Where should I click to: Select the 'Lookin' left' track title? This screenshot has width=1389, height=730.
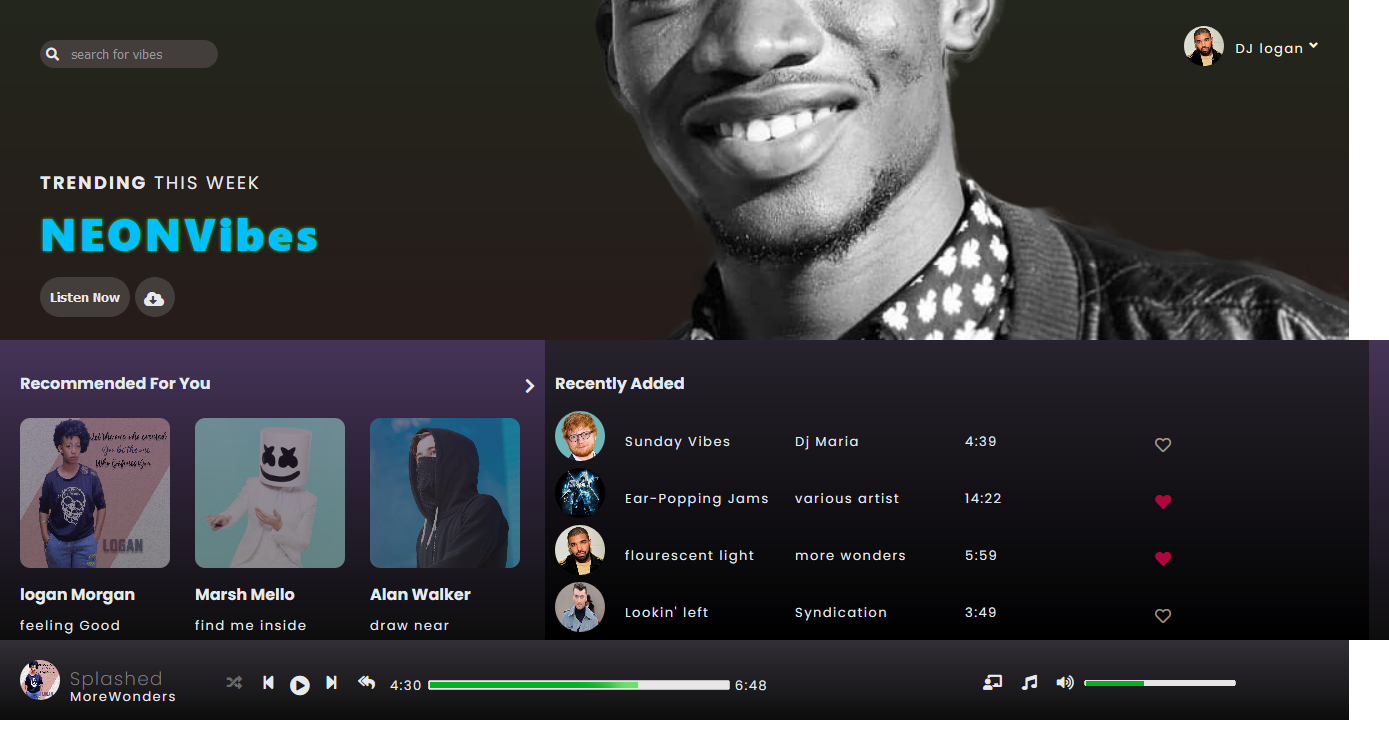click(666, 612)
